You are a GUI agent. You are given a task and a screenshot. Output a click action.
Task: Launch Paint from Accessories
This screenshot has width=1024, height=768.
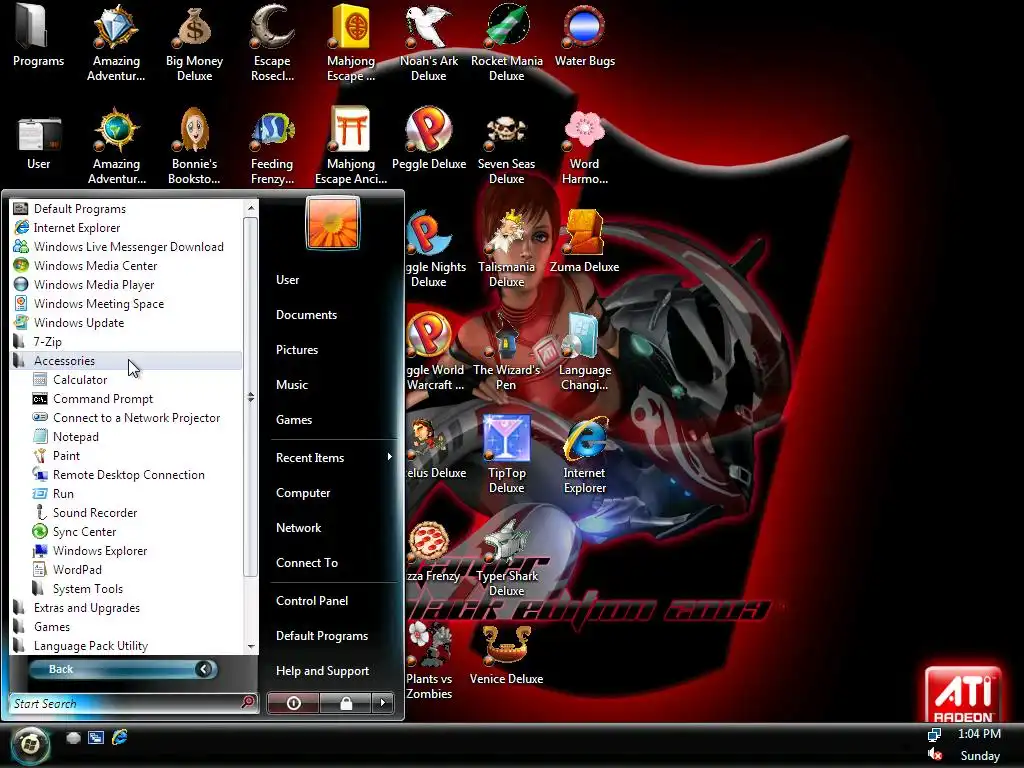pyautogui.click(x=136, y=455)
